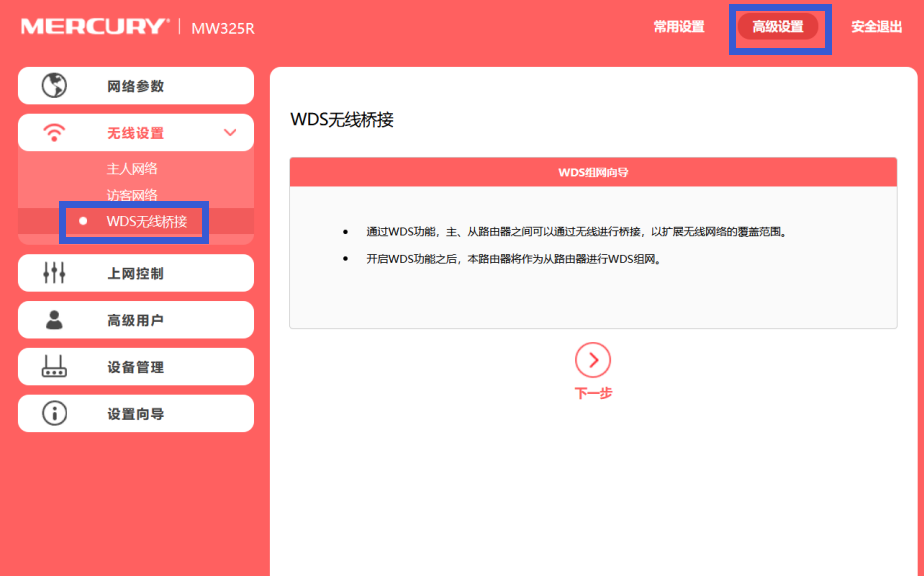Collapse the 无线设置 submenu chevron
Image resolution: width=924 pixels, height=576 pixels.
[232, 132]
